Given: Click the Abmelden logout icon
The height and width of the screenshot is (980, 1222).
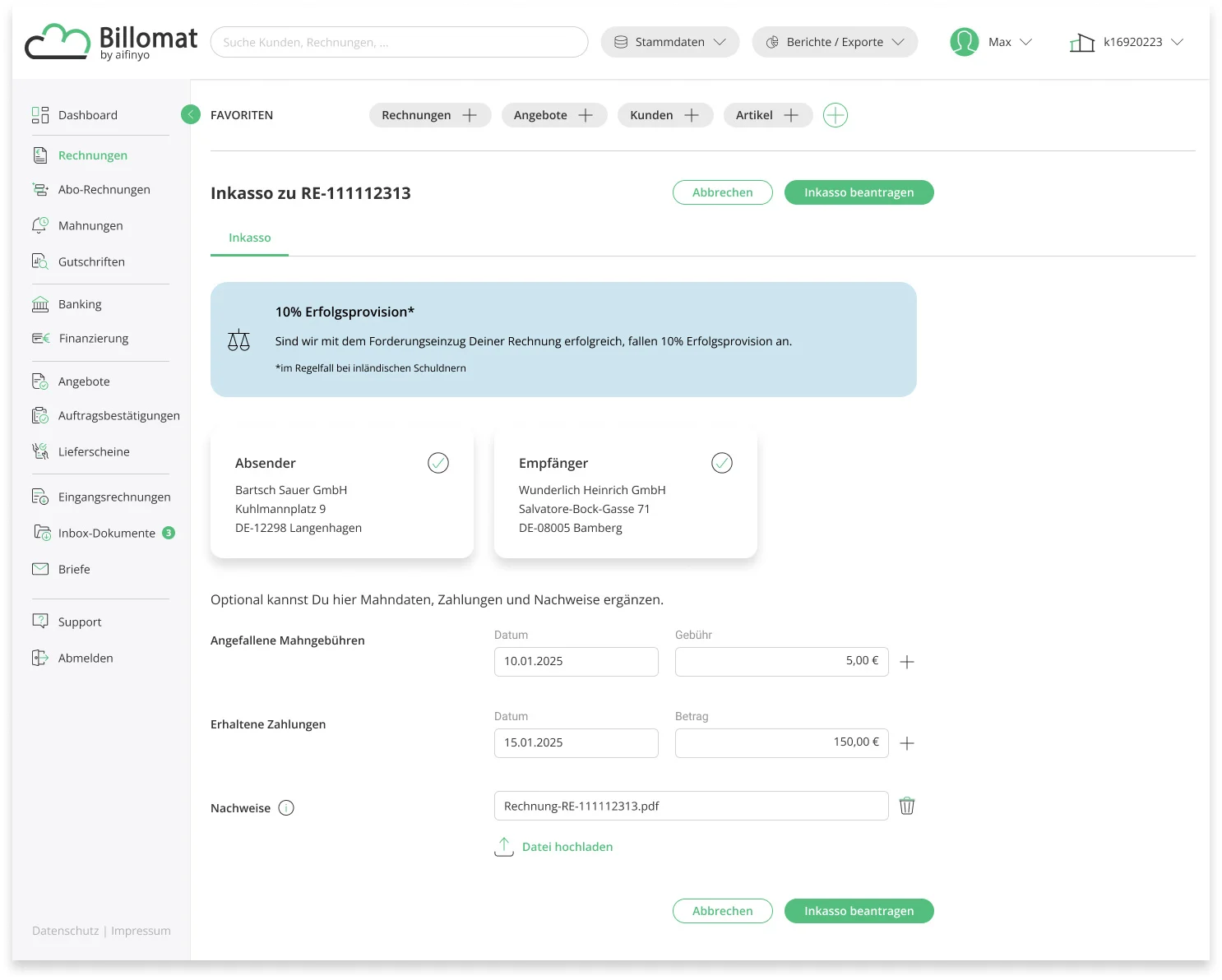Looking at the screenshot, I should (x=39, y=658).
